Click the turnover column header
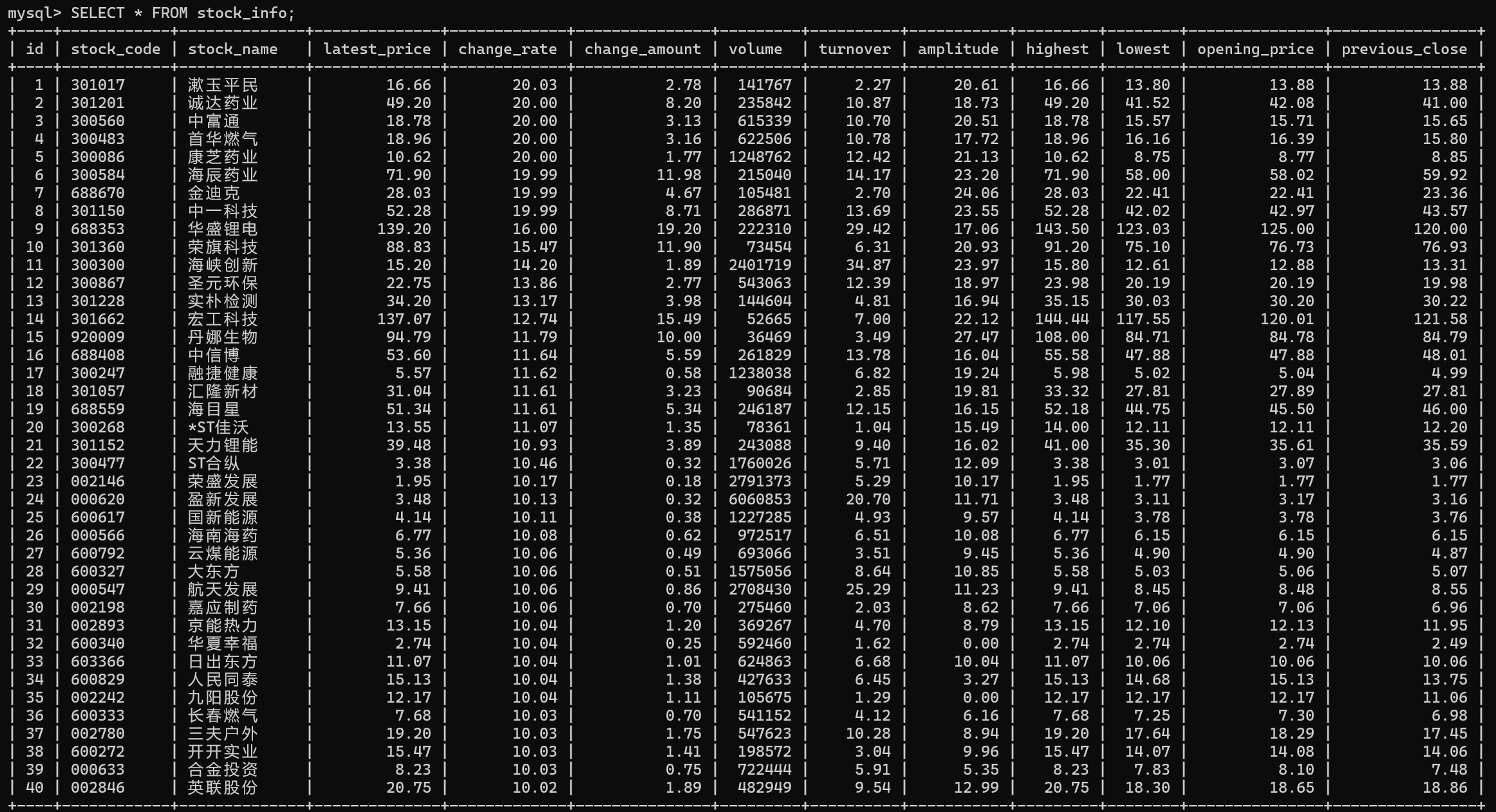Image resolution: width=1496 pixels, height=812 pixels. tap(854, 50)
